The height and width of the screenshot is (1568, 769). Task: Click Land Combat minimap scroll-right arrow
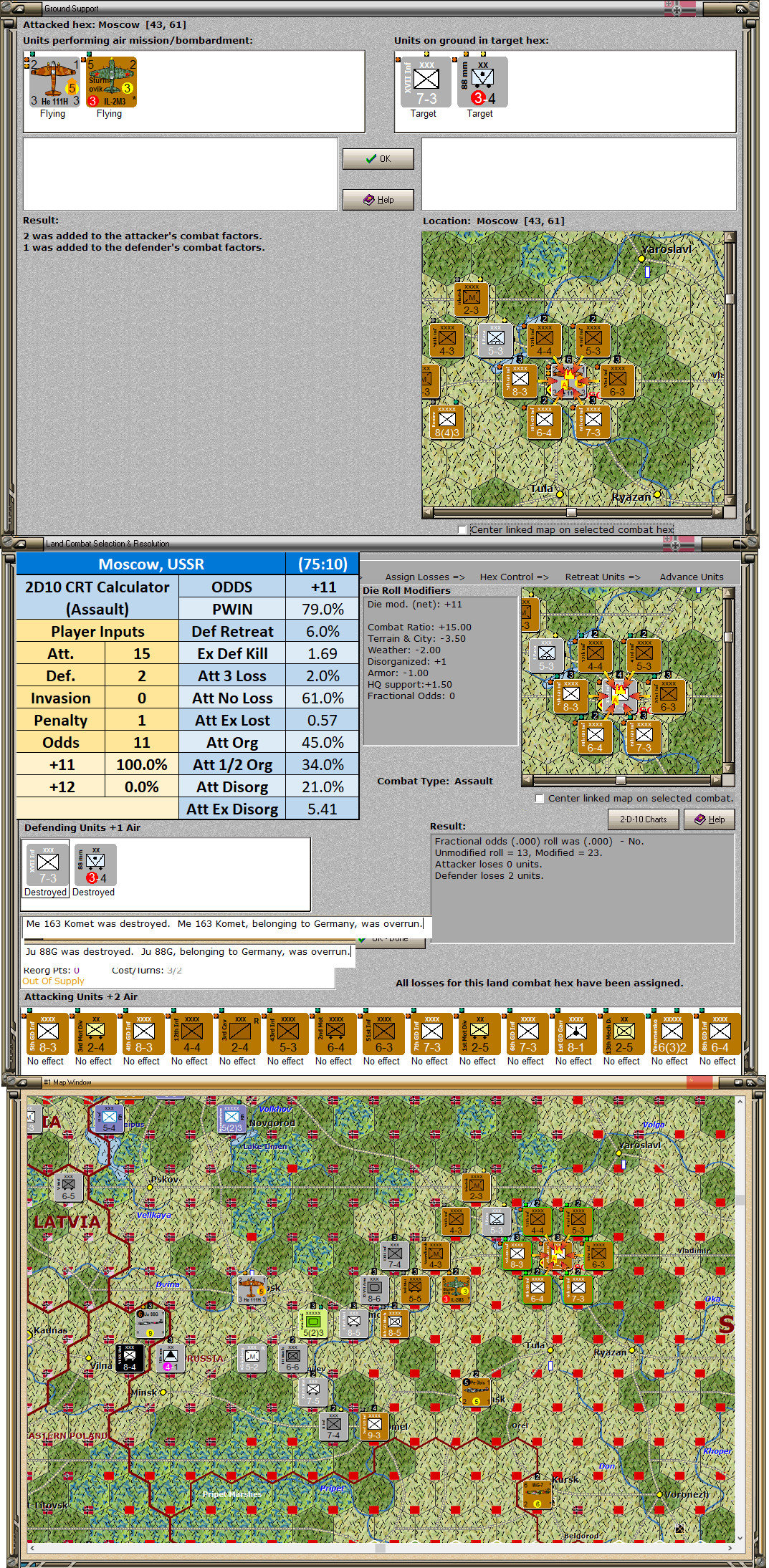pyautogui.click(x=717, y=780)
